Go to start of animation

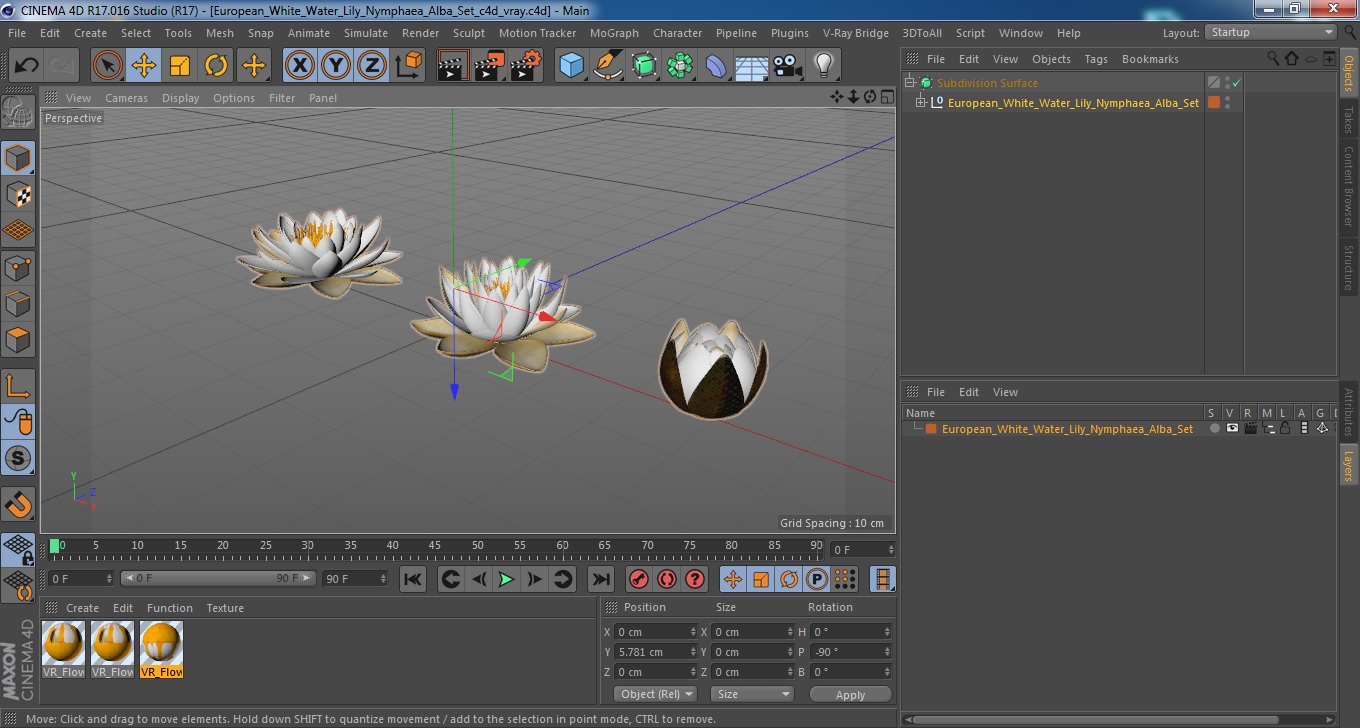[x=412, y=579]
